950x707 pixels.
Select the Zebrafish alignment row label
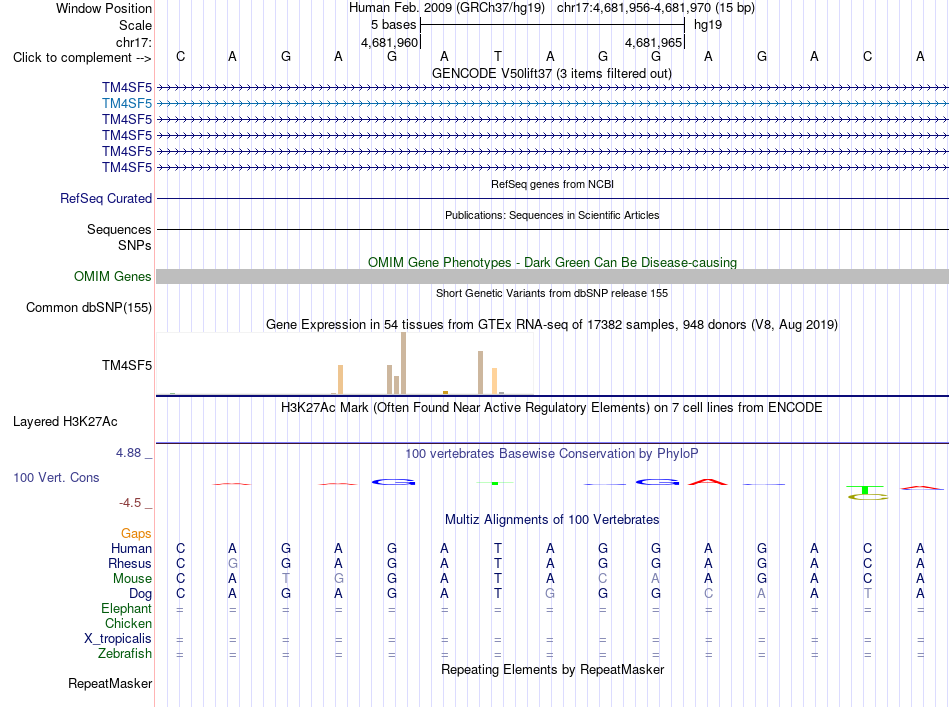pos(125,654)
